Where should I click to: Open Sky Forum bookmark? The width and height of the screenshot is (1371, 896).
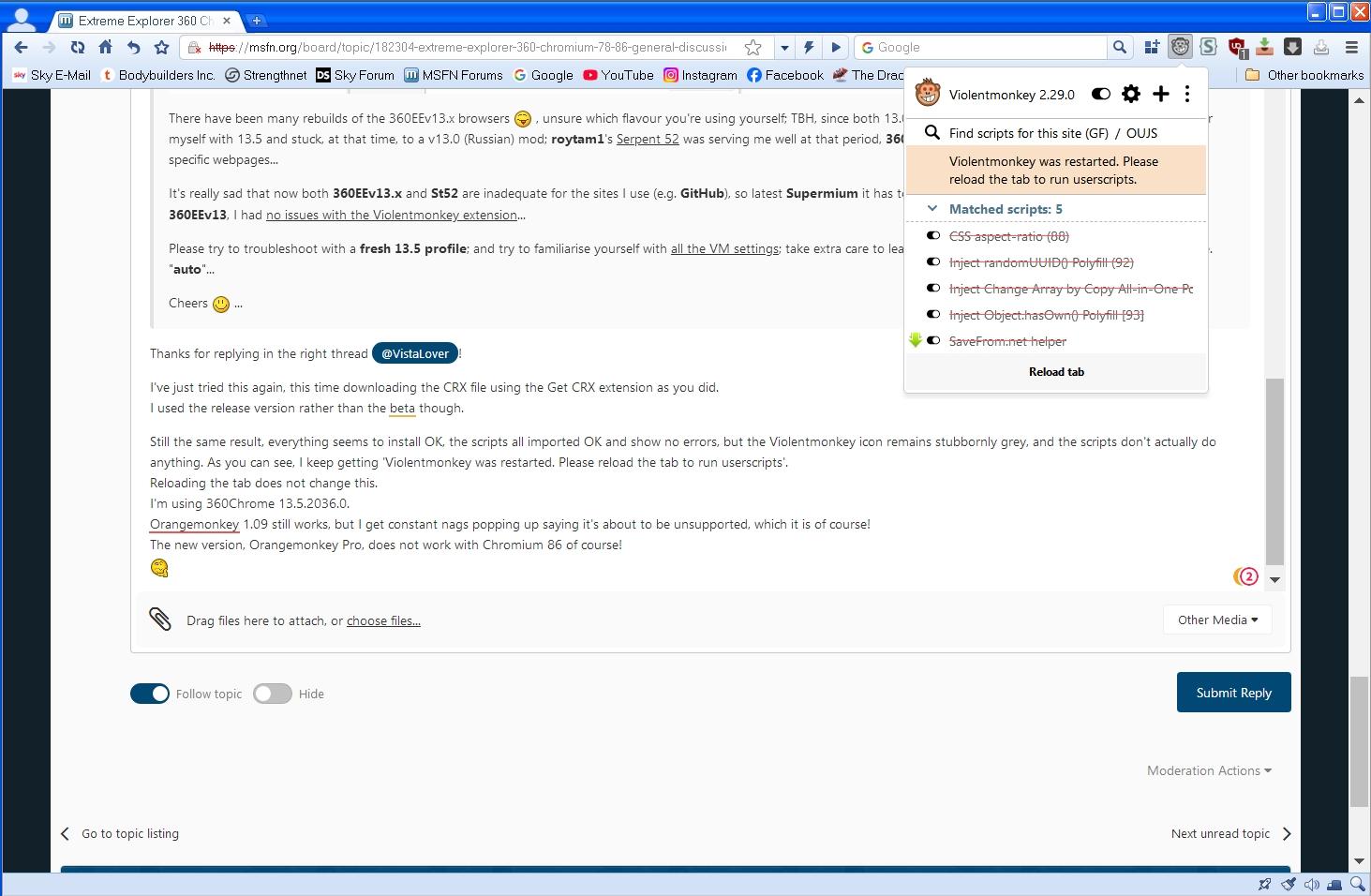pyautogui.click(x=355, y=75)
